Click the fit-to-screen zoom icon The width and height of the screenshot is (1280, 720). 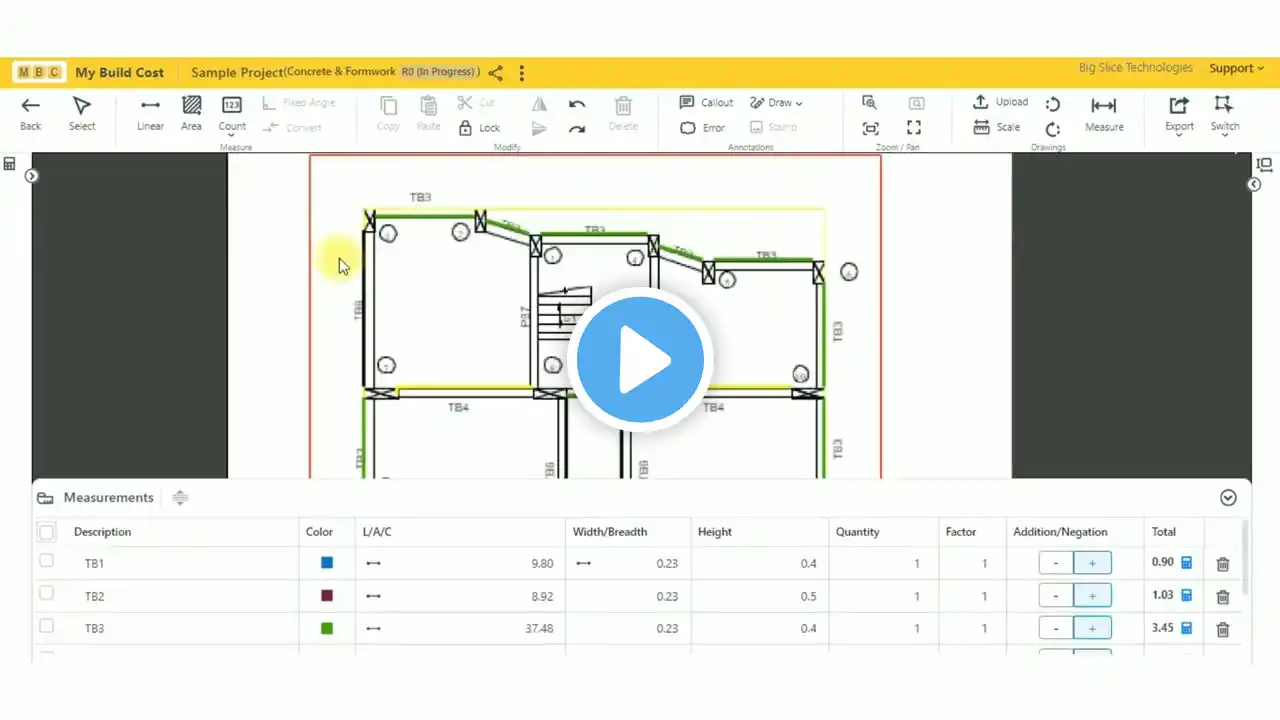[x=870, y=128]
